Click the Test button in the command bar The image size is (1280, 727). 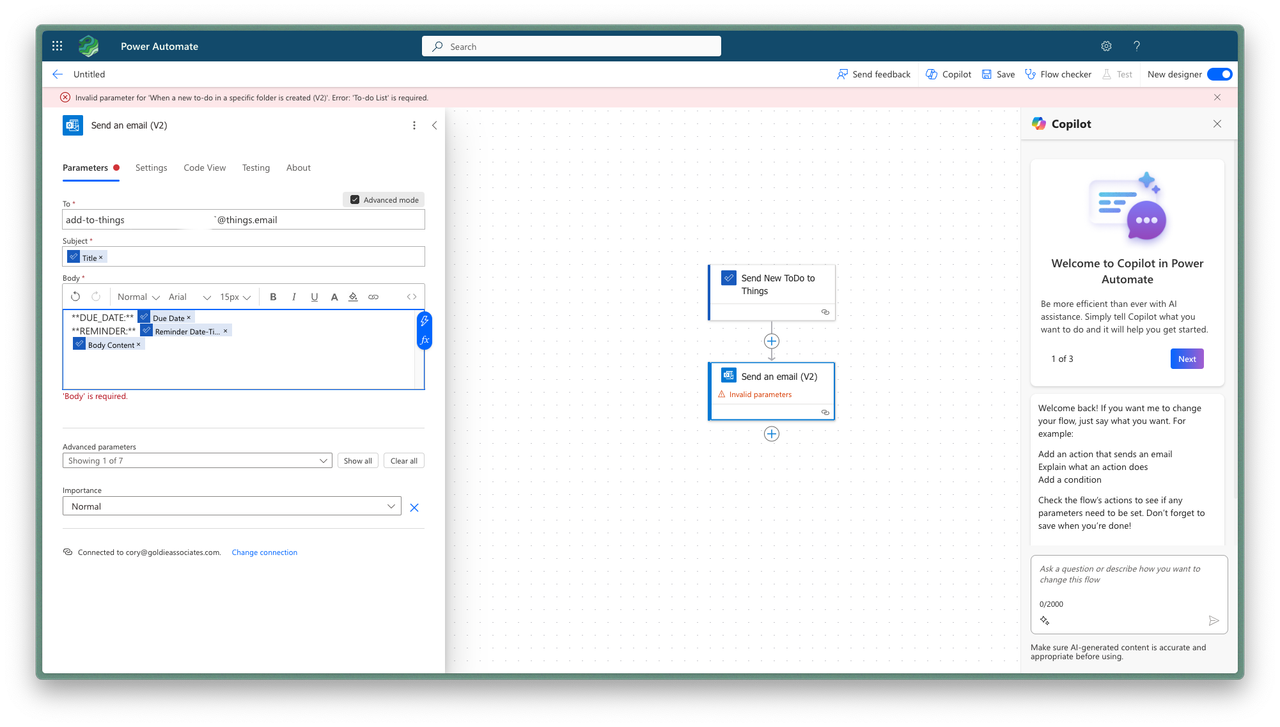click(x=1117, y=74)
